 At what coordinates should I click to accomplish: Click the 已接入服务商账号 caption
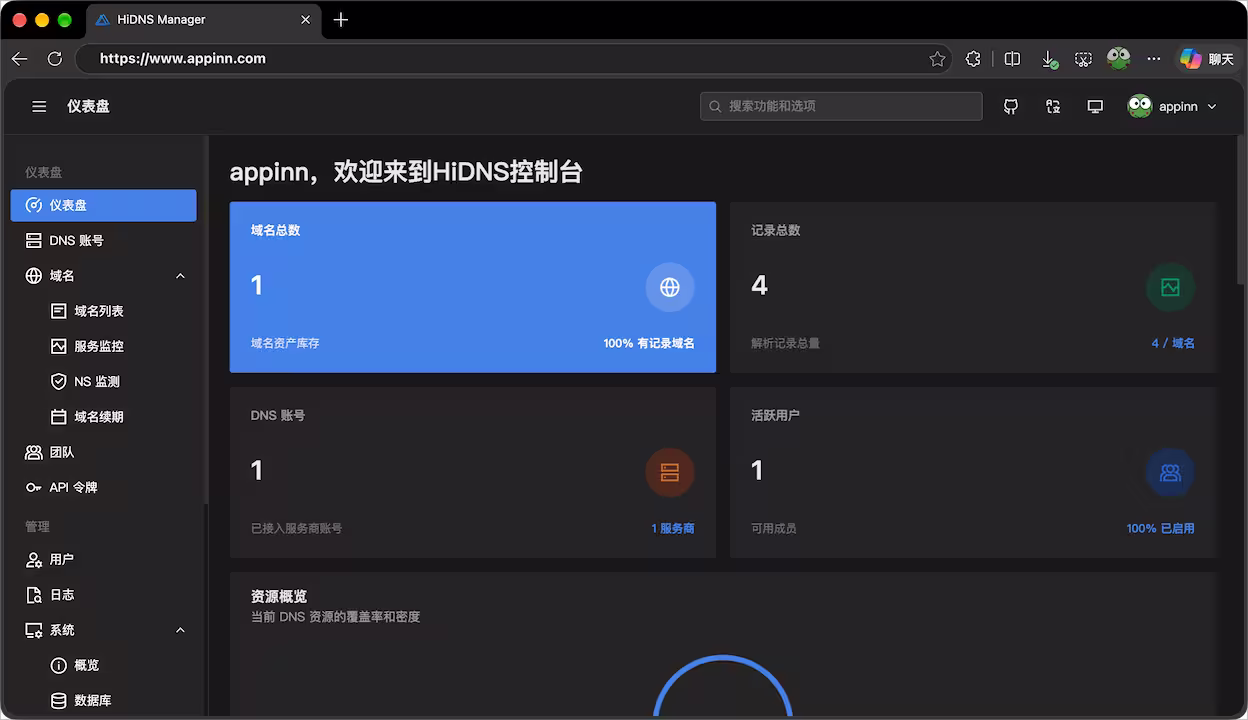tap(297, 528)
